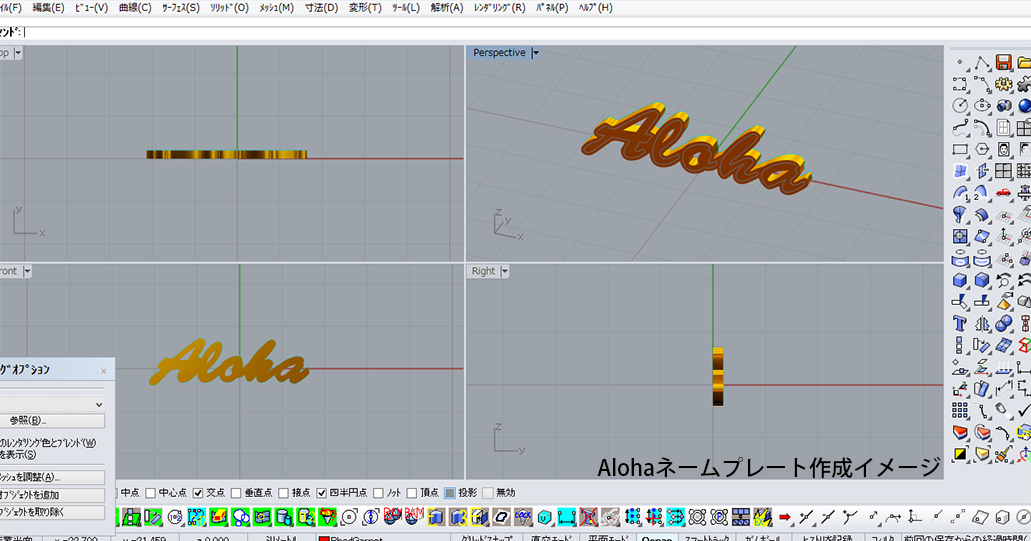Open the Perspective viewport dropdown arrow
This screenshot has height=541, width=1031.
pos(536,53)
